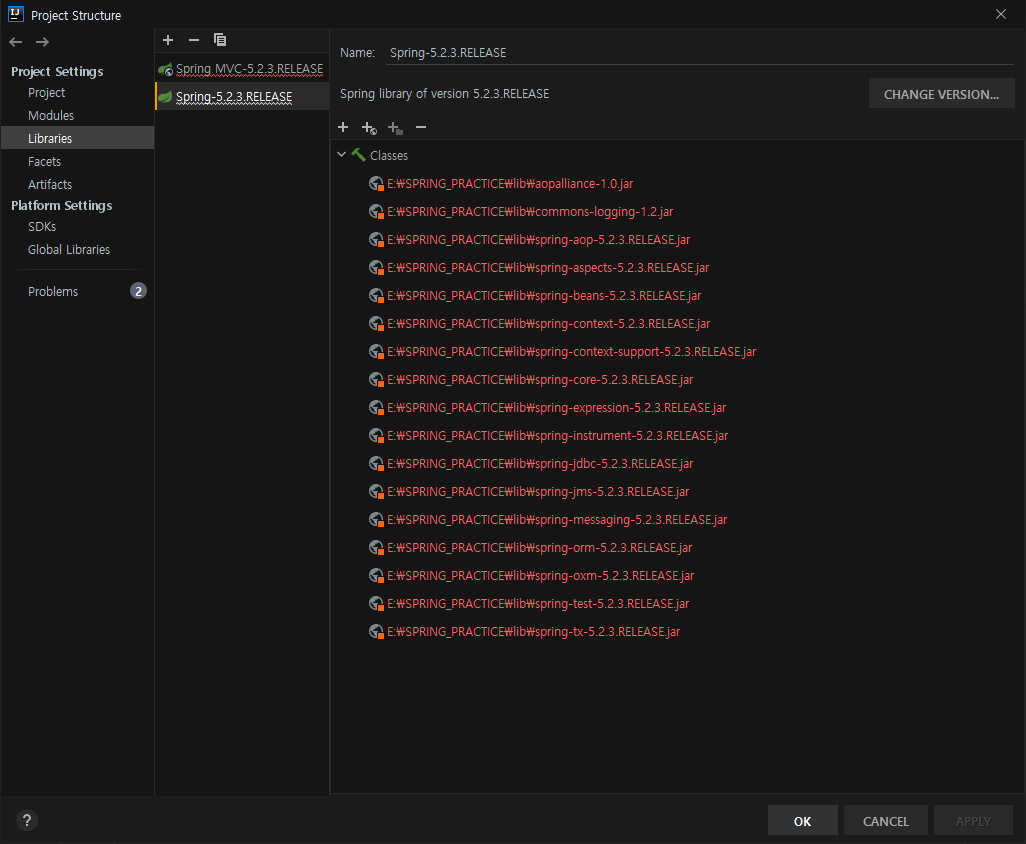Specify documentation URL for the library

tap(369, 128)
